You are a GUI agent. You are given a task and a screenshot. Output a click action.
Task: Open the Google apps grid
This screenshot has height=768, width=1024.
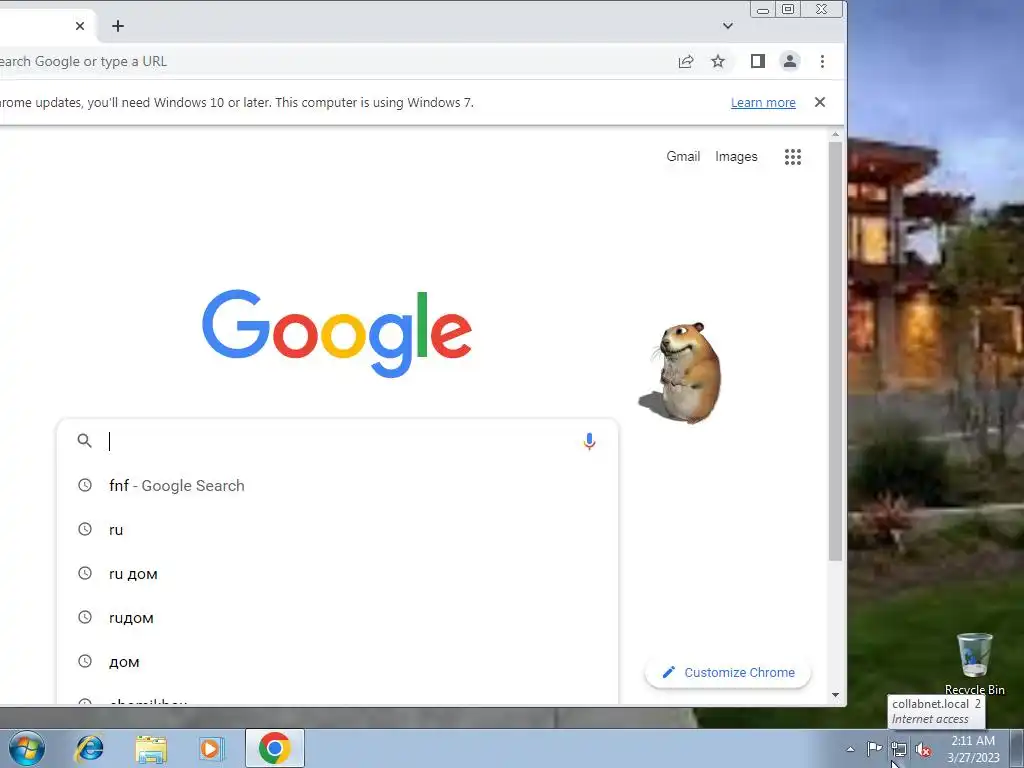[x=793, y=157]
